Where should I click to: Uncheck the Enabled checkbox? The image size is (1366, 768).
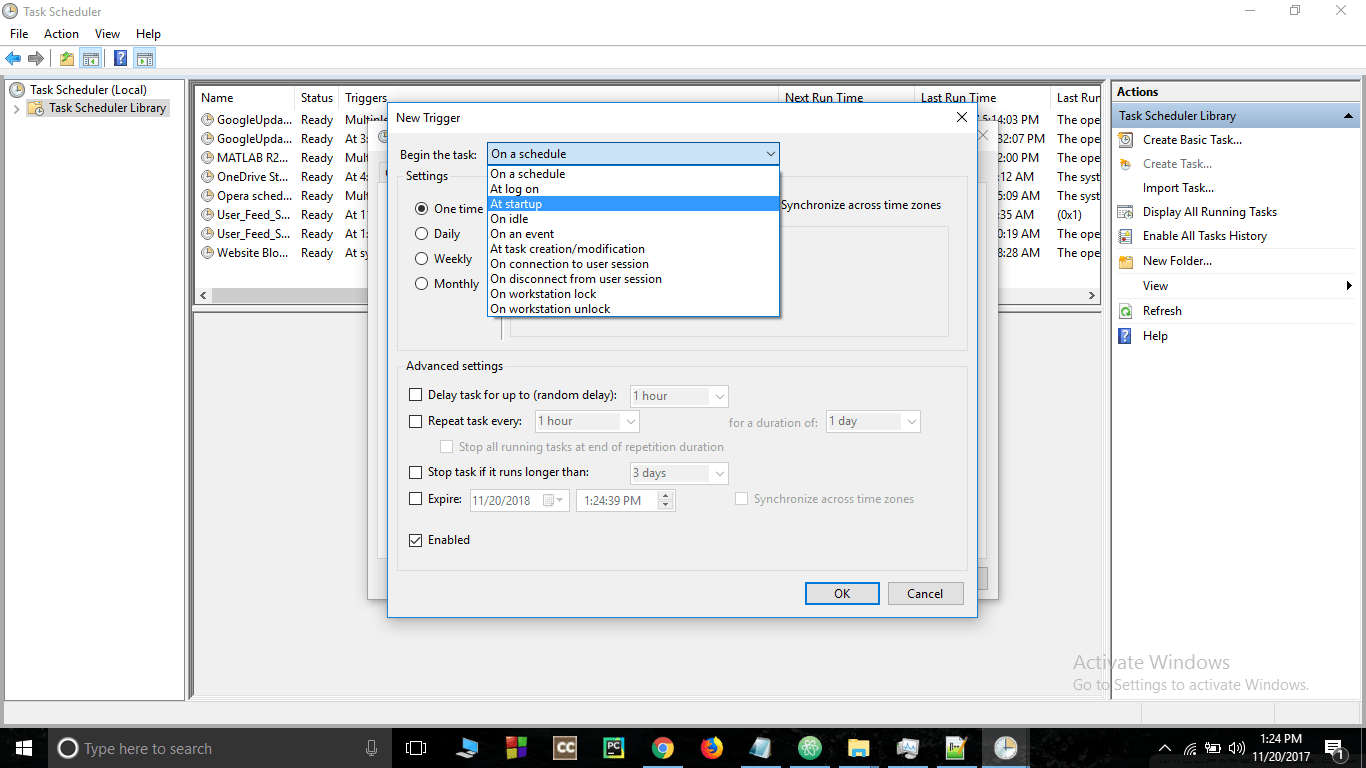(x=416, y=540)
